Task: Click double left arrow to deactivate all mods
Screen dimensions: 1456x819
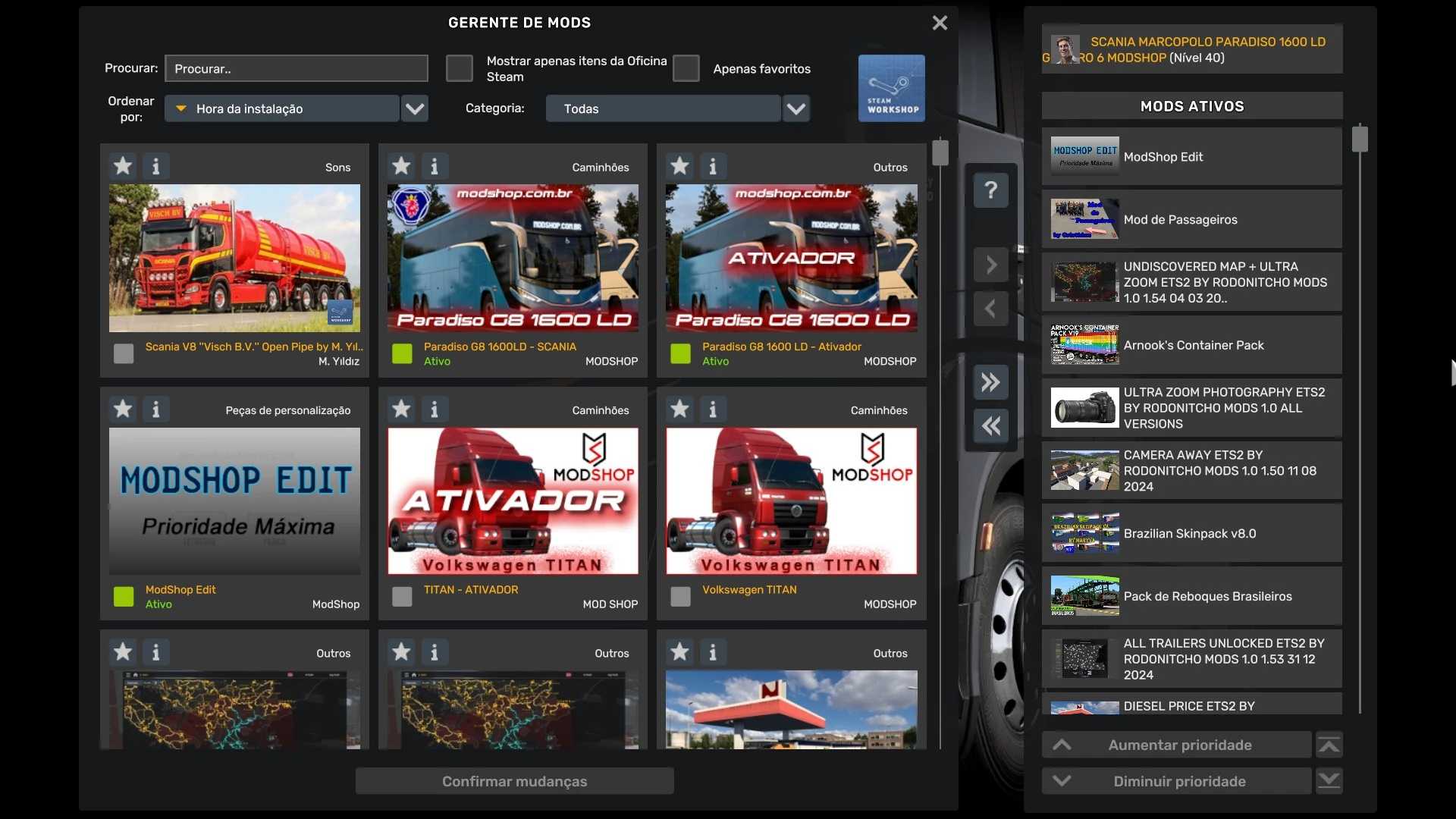Action: coord(990,426)
